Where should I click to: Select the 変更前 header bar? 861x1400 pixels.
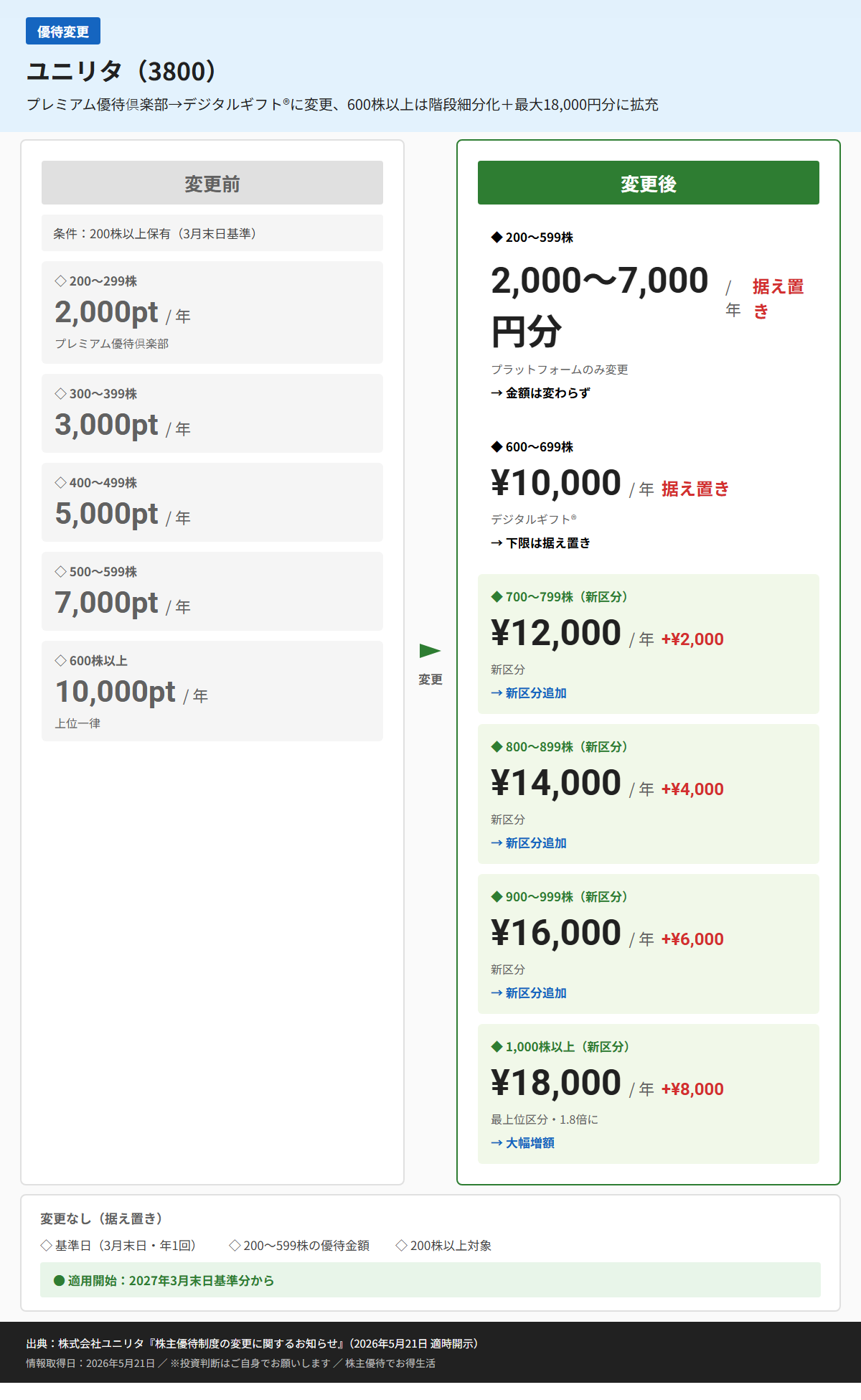coord(212,183)
